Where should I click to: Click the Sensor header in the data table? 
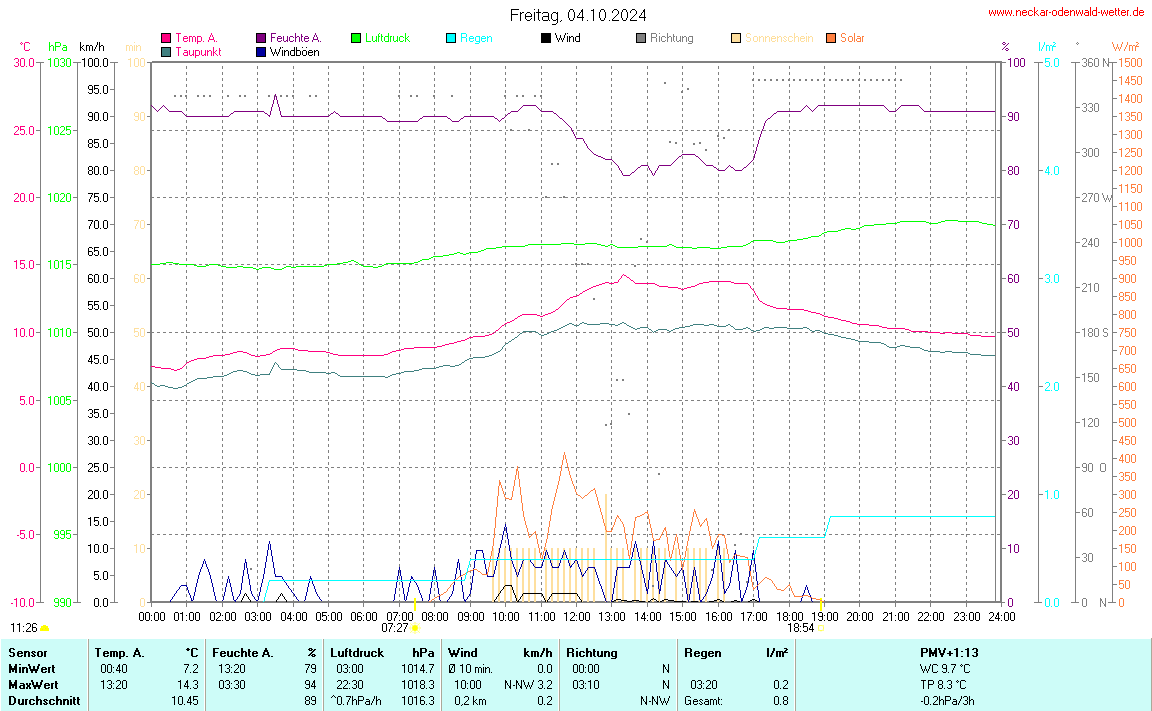pos(27,652)
